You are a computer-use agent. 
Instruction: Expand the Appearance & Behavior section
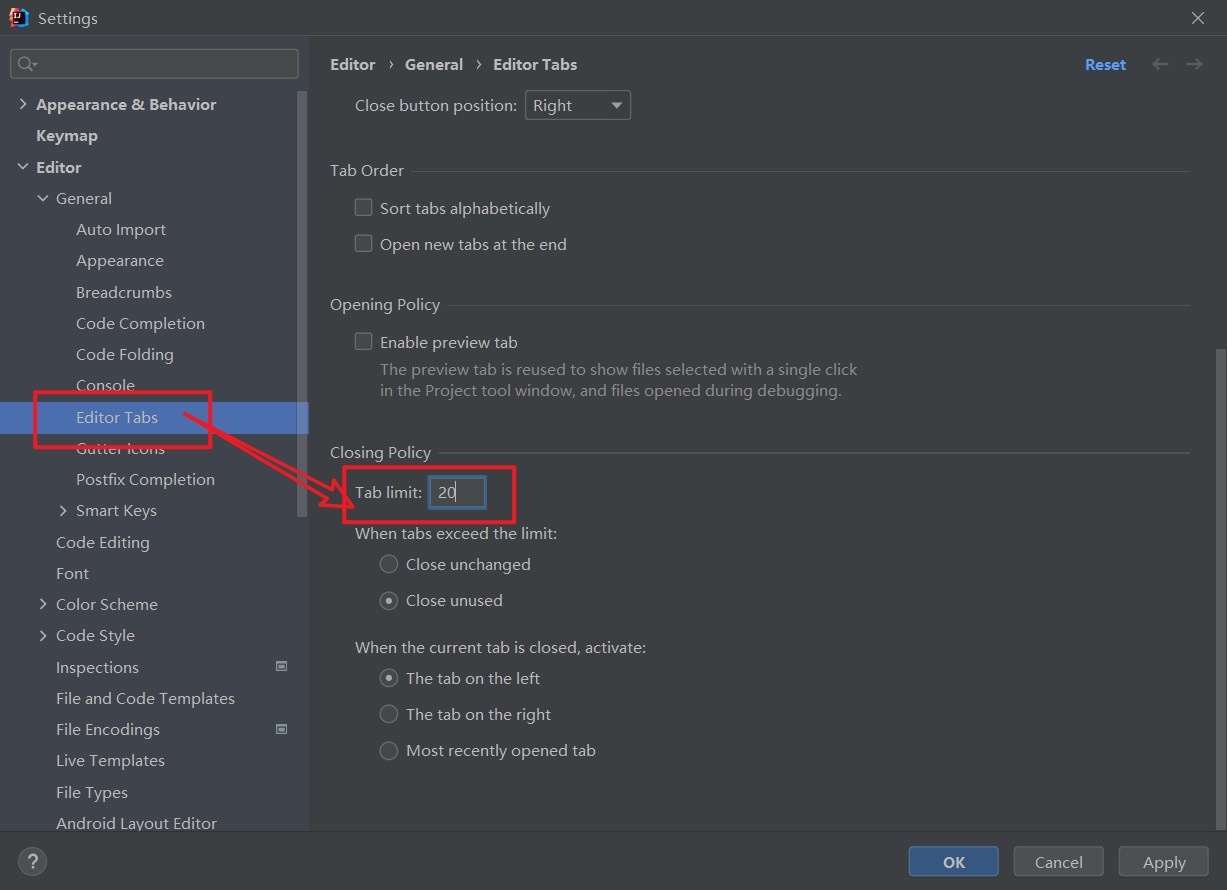coord(23,104)
